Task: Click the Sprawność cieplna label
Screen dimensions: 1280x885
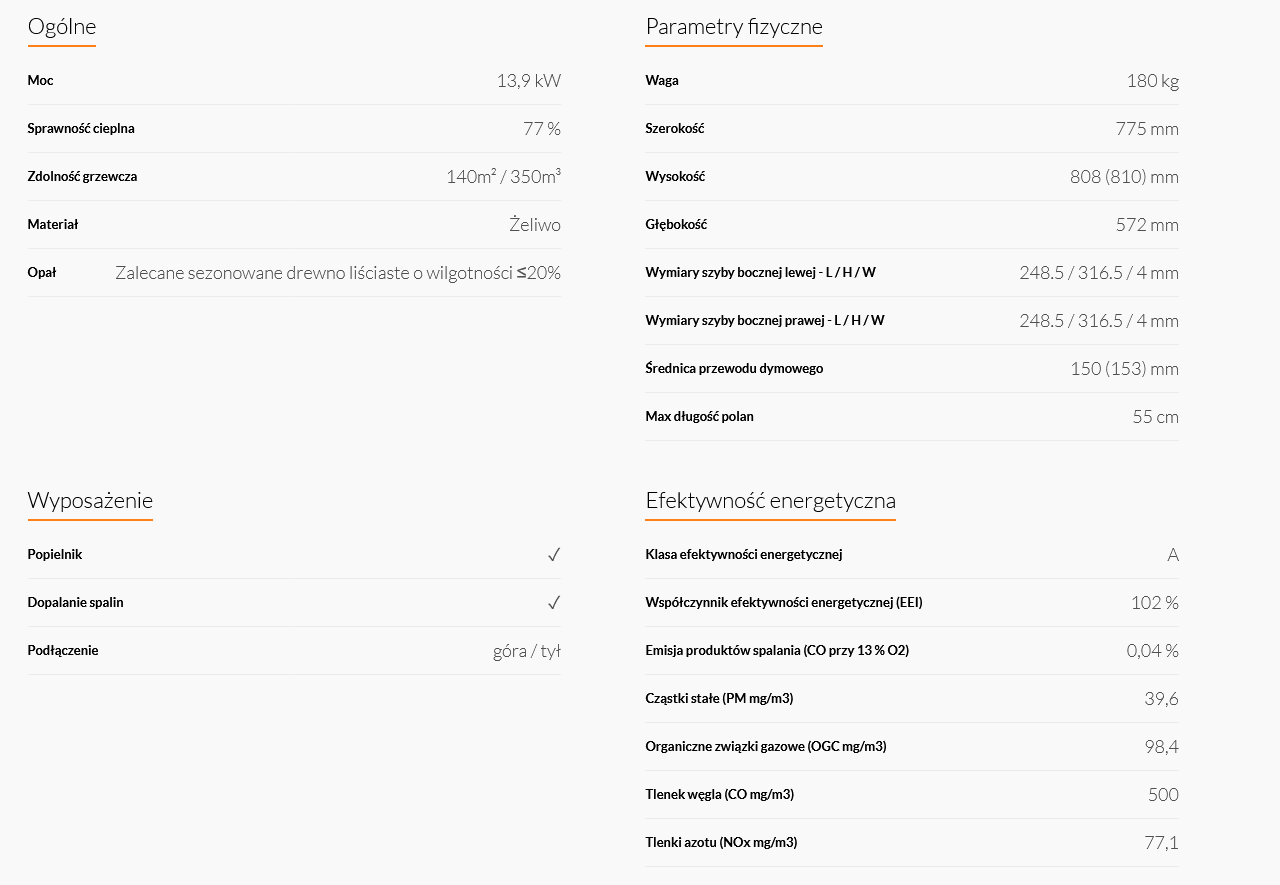Action: 81,128
